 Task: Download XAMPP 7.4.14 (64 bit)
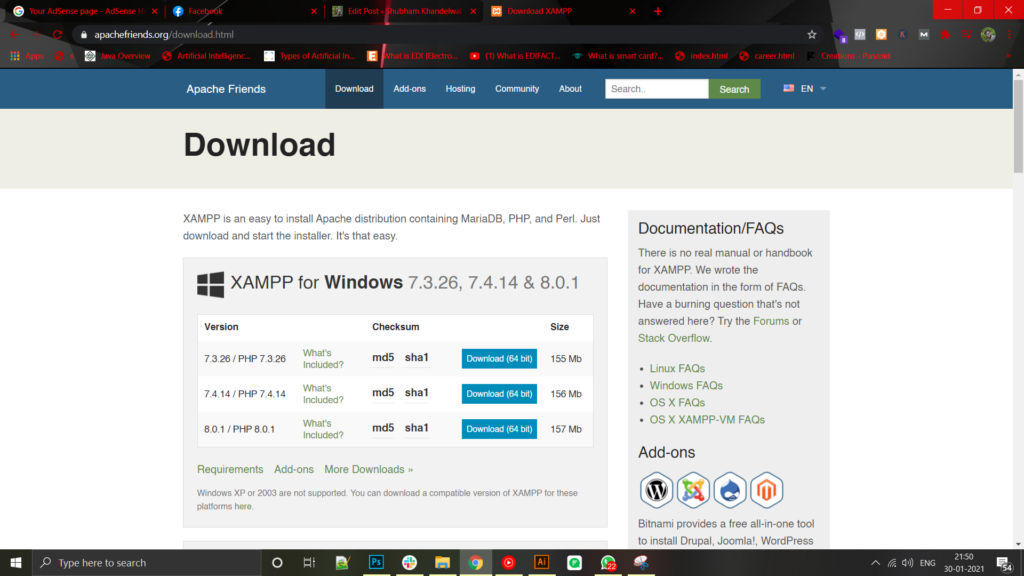[x=499, y=394]
